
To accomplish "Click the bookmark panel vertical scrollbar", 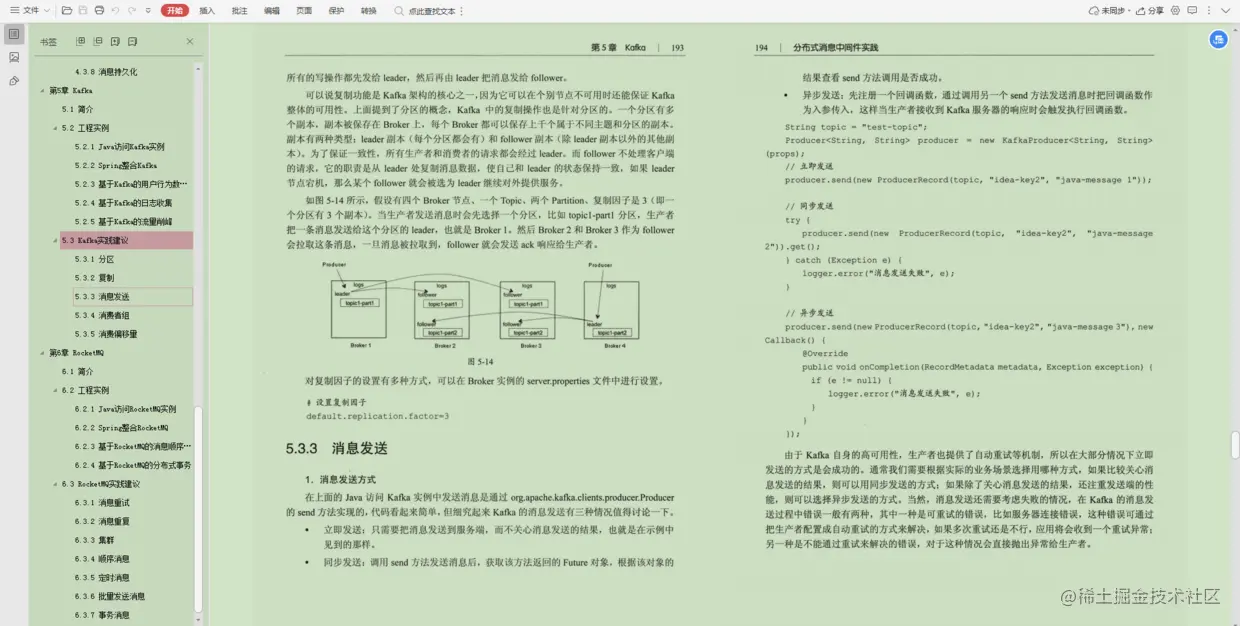I will click(x=198, y=508).
